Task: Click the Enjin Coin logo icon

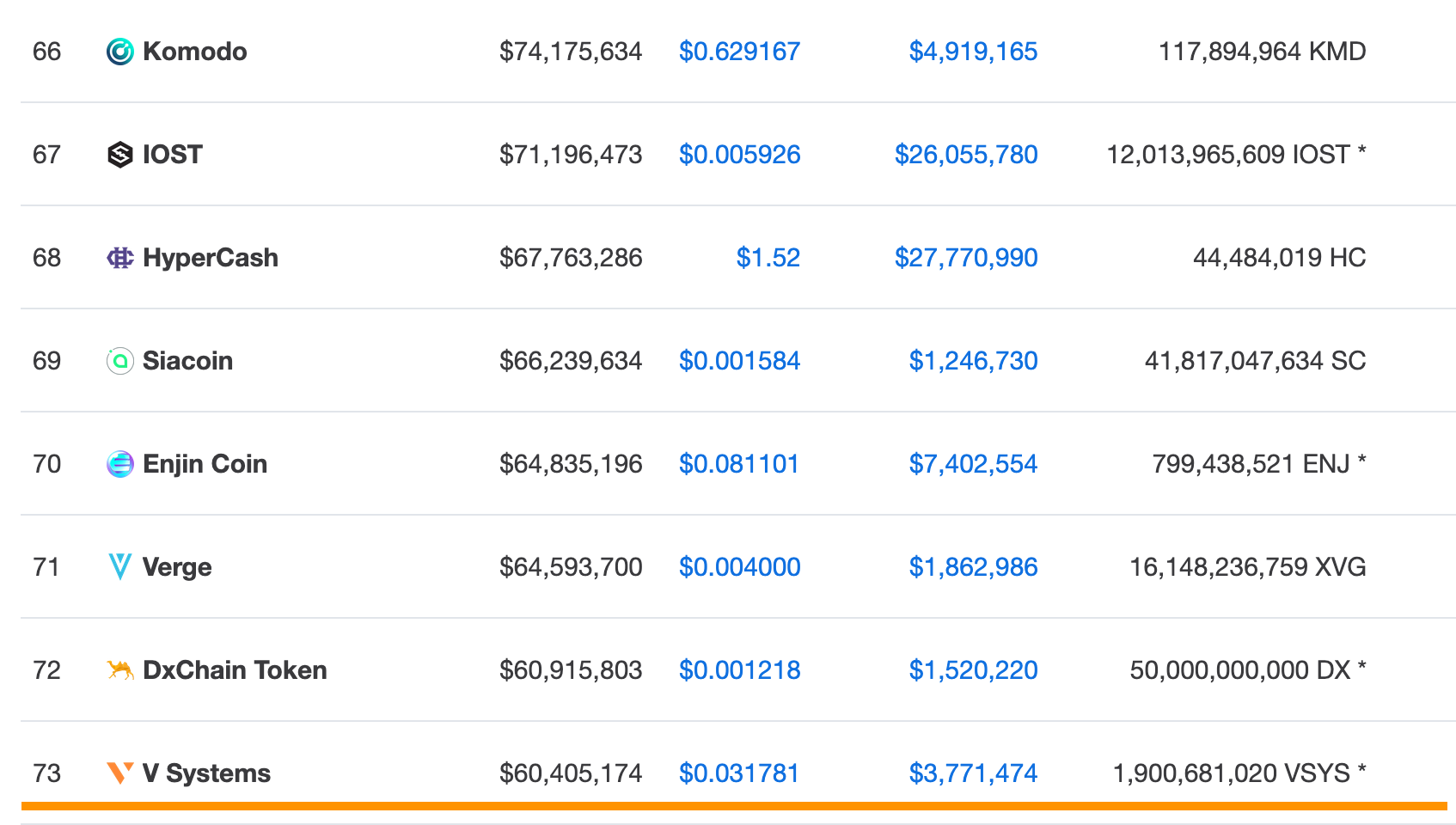Action: (120, 464)
